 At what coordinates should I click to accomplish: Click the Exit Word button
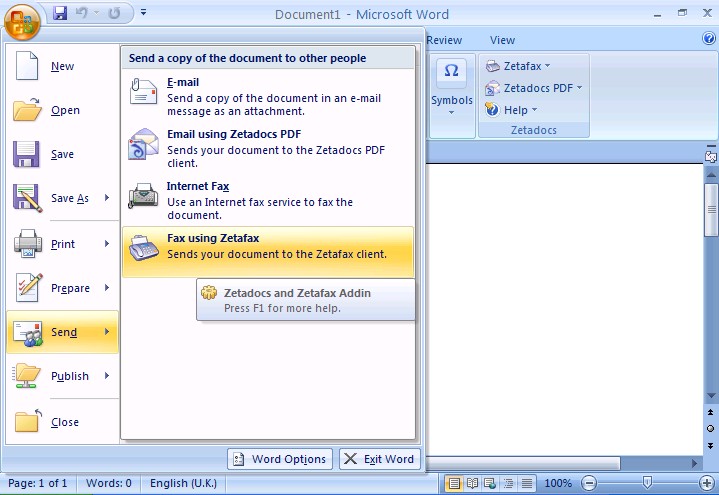point(380,459)
